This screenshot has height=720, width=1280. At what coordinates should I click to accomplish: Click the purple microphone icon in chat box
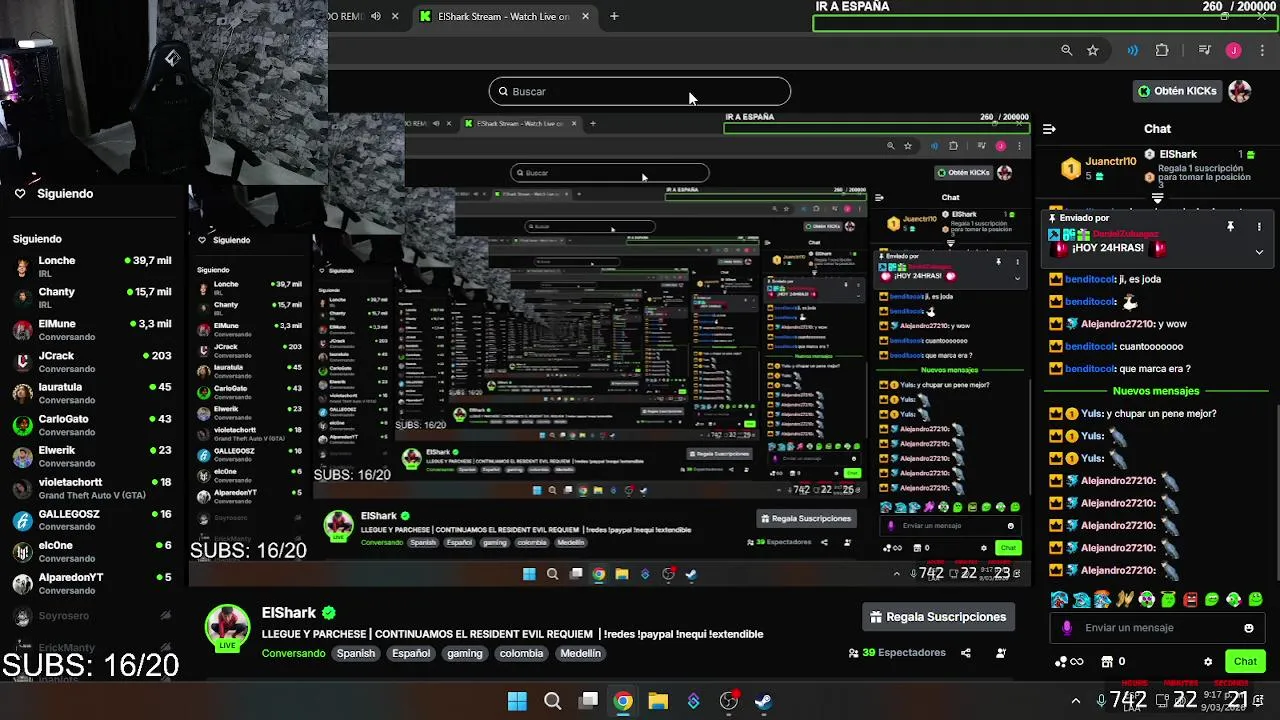(x=1067, y=628)
